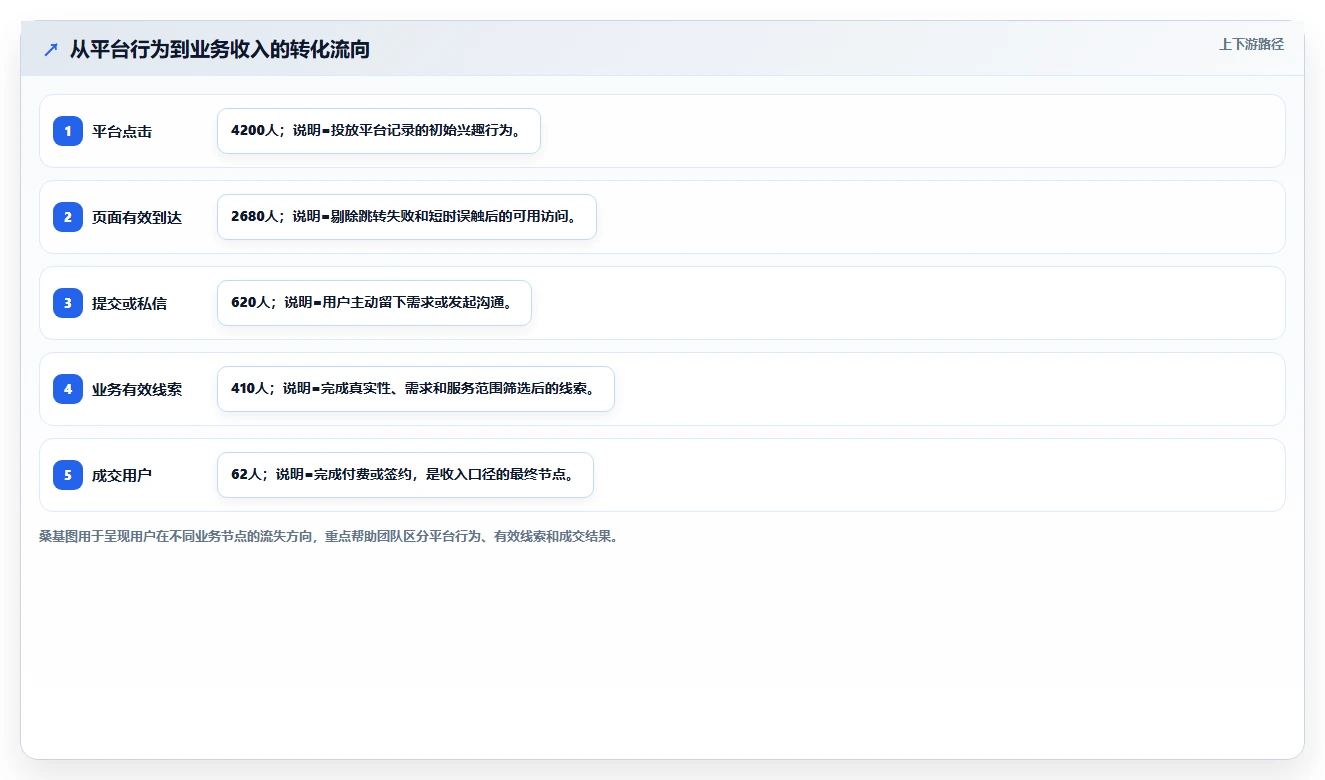Screen dimensions: 1325x780
Task: Click the 业务有效线索 label
Action: 137,389
